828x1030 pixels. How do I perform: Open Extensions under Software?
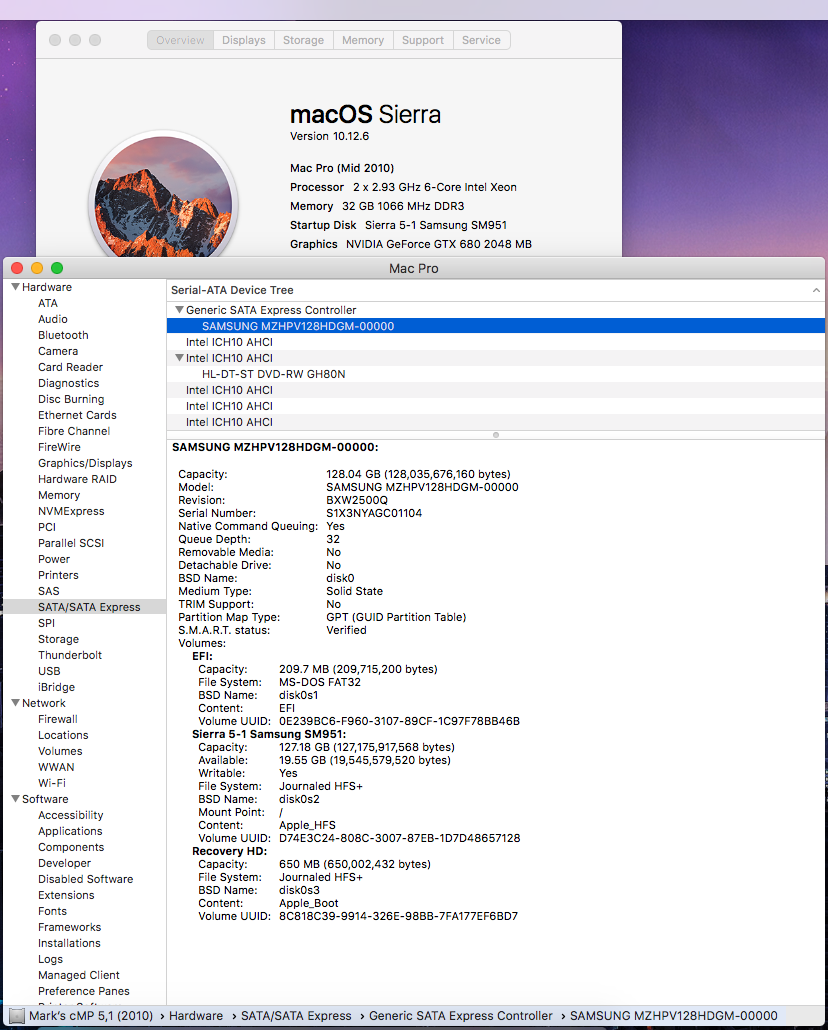(66, 895)
